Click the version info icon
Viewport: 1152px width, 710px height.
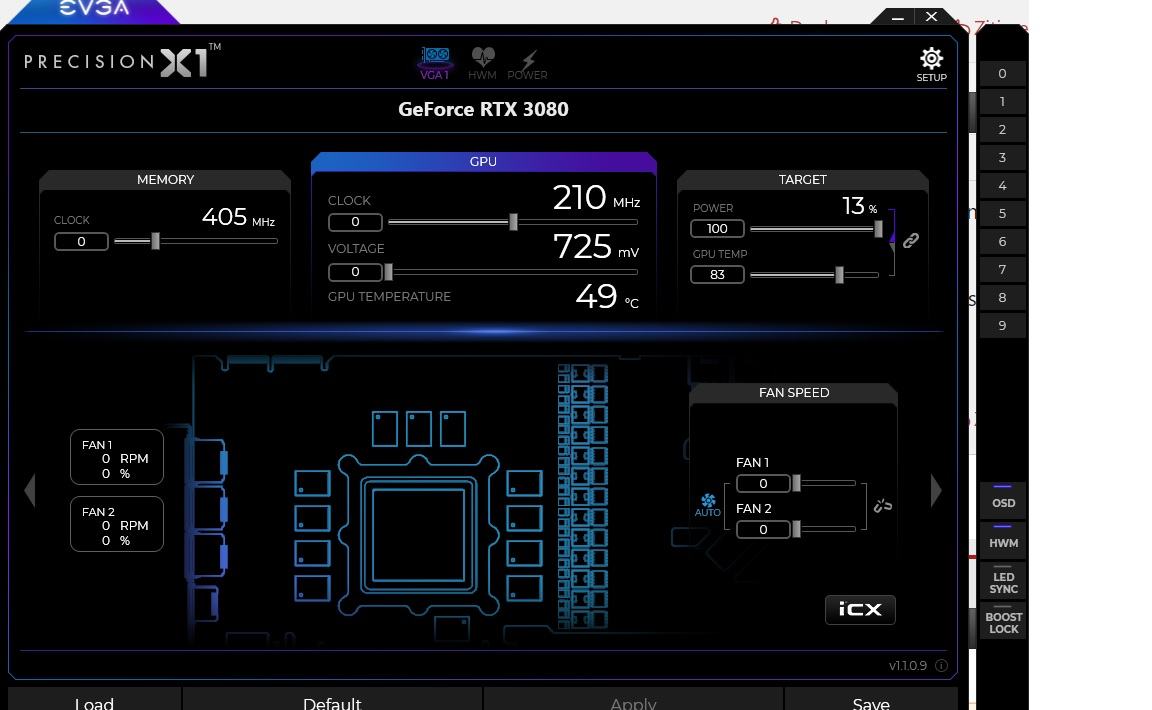pyautogui.click(x=941, y=665)
